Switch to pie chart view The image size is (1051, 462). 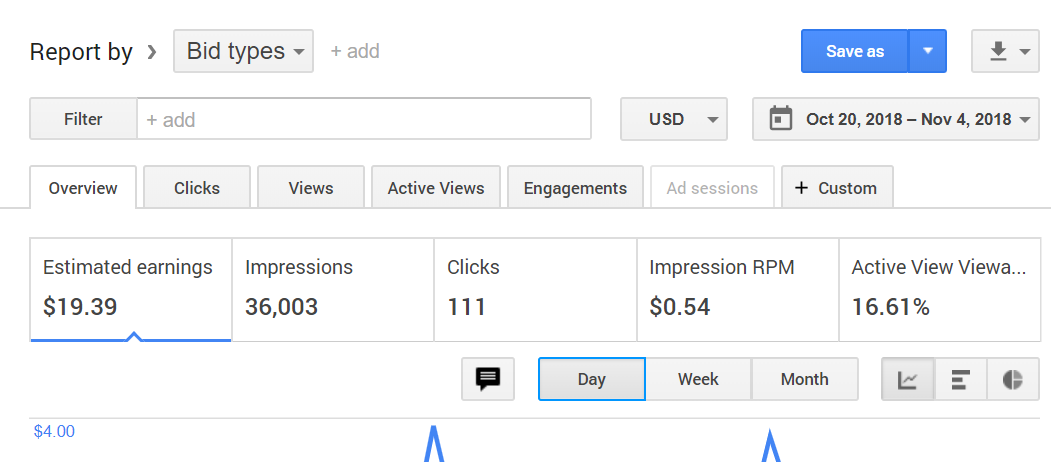point(1013,379)
